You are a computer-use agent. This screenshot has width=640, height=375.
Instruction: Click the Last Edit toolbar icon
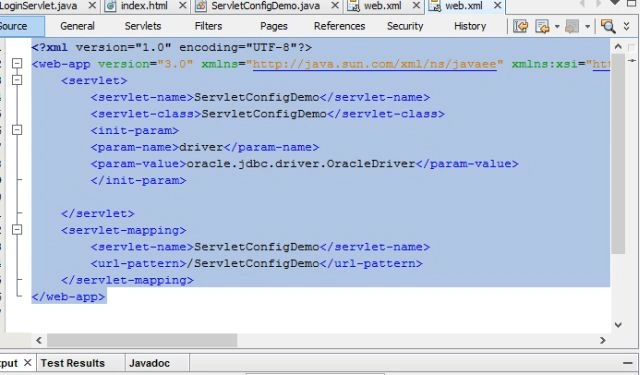tap(520, 26)
